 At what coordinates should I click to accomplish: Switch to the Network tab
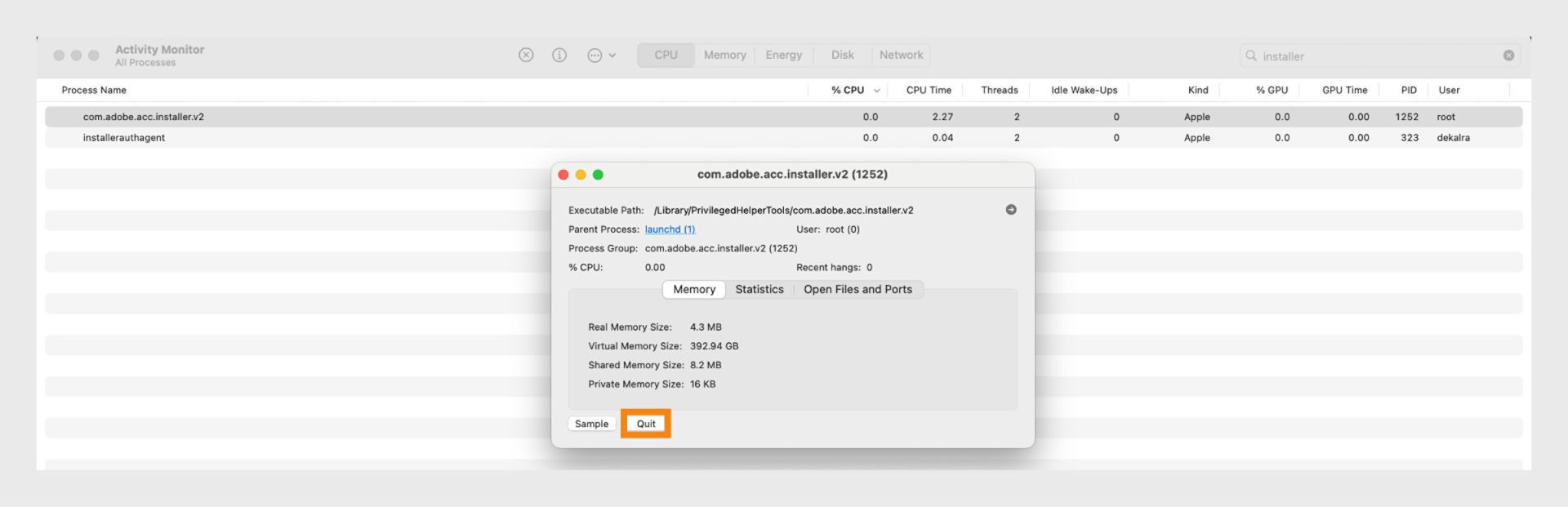tap(901, 55)
